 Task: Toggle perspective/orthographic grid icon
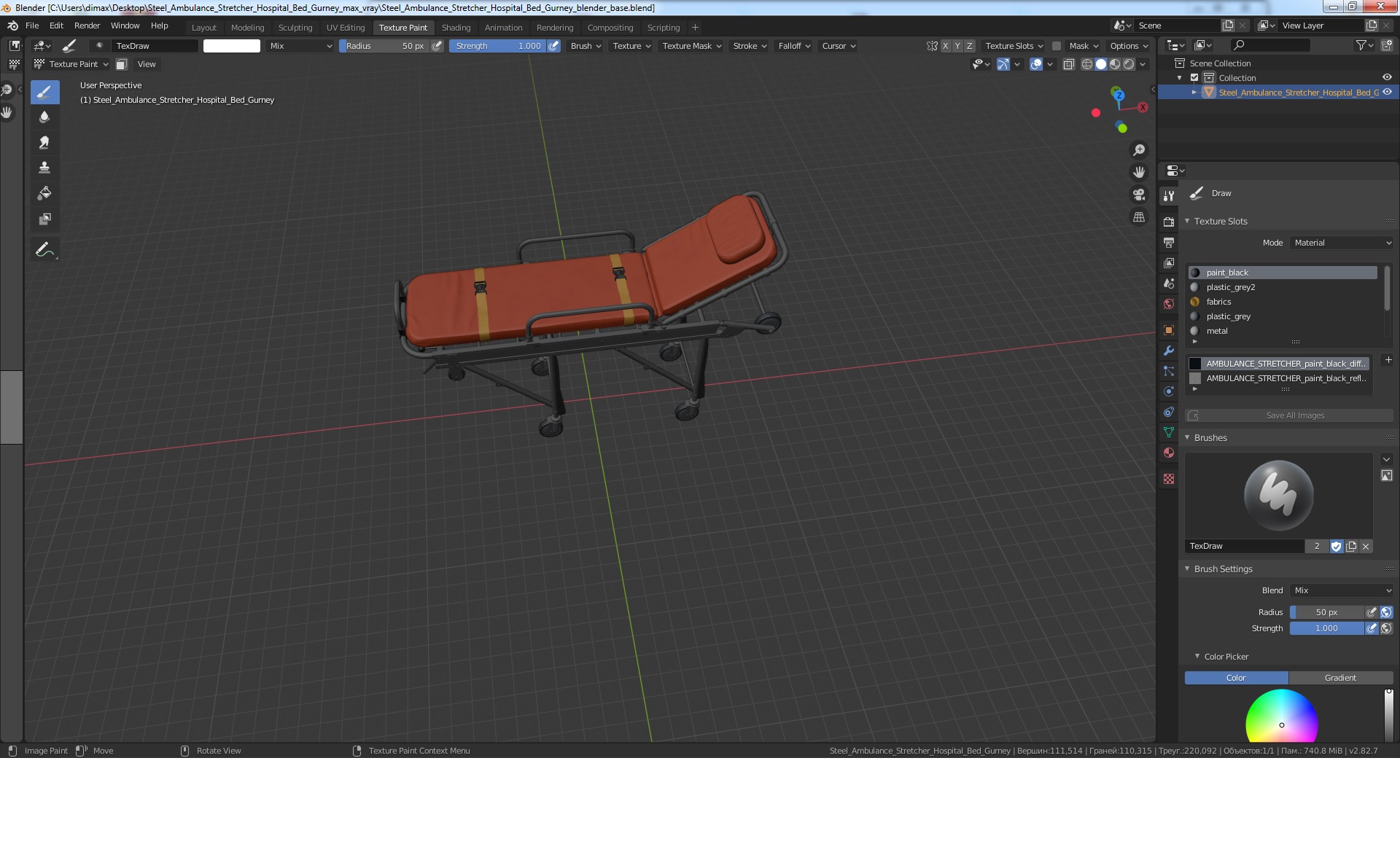coord(1138,217)
